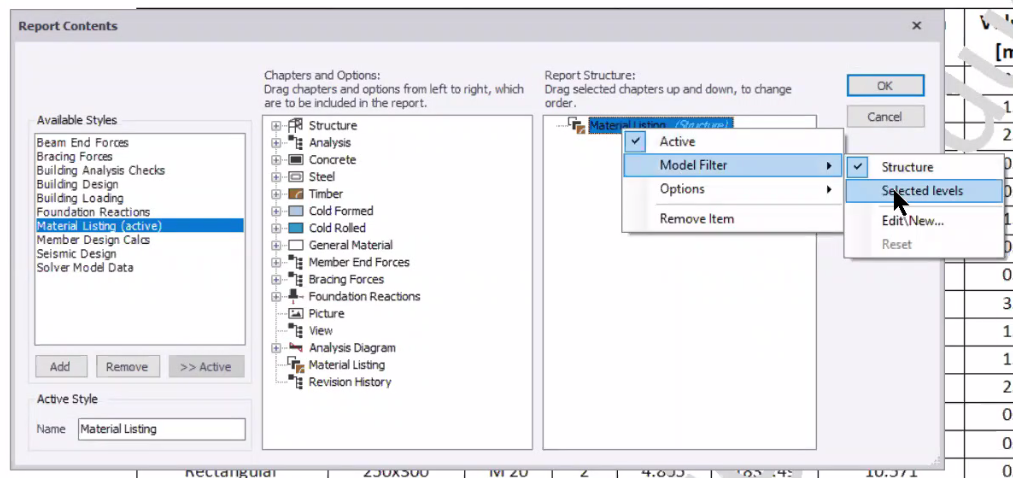Choose the Selected levels filter
Screen dimensions: 1013x478
(x=924, y=191)
